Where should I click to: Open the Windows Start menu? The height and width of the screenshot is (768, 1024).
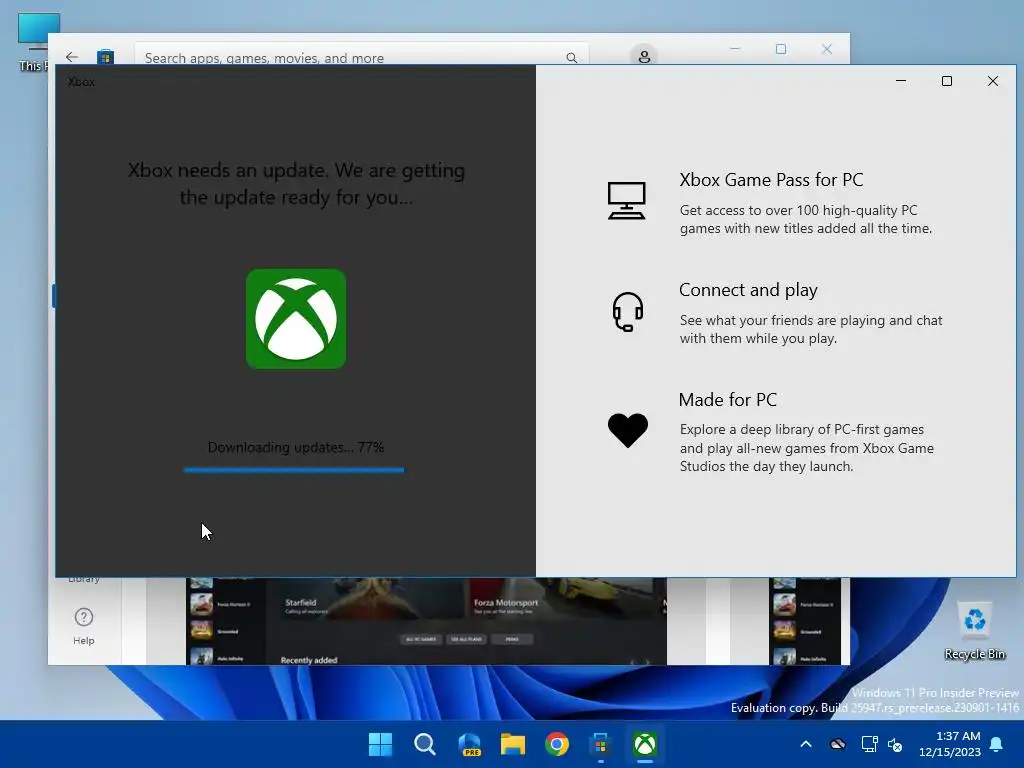380,744
